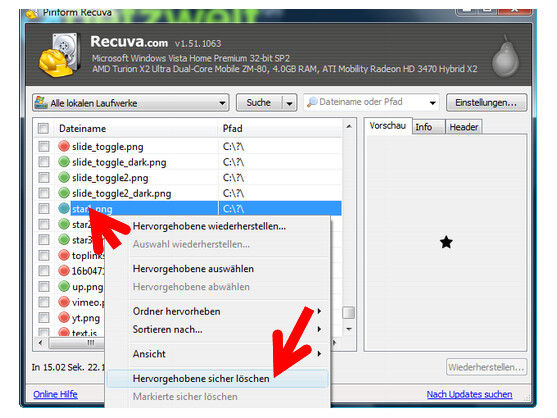557x418 pixels.
Task: Select the slide_toggle2.png file name
Action: pos(110,178)
